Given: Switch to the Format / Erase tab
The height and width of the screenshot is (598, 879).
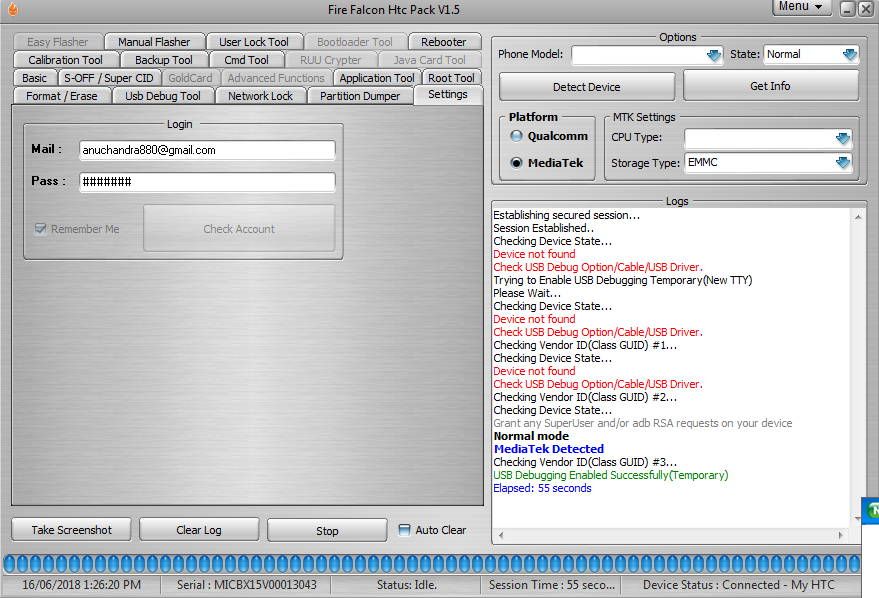Looking at the screenshot, I should (62, 96).
